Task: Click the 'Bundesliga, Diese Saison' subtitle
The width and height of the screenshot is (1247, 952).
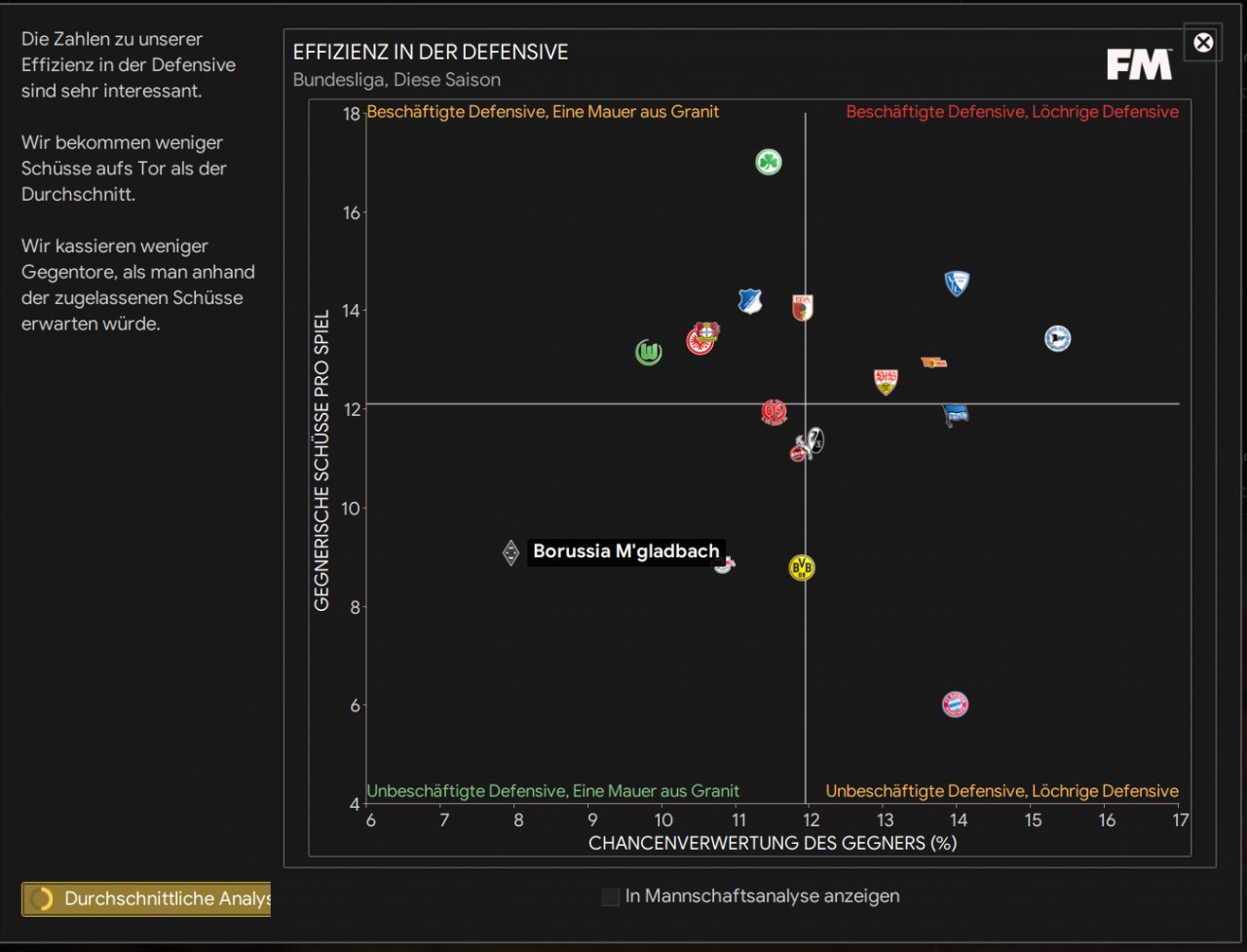Action: (x=397, y=80)
